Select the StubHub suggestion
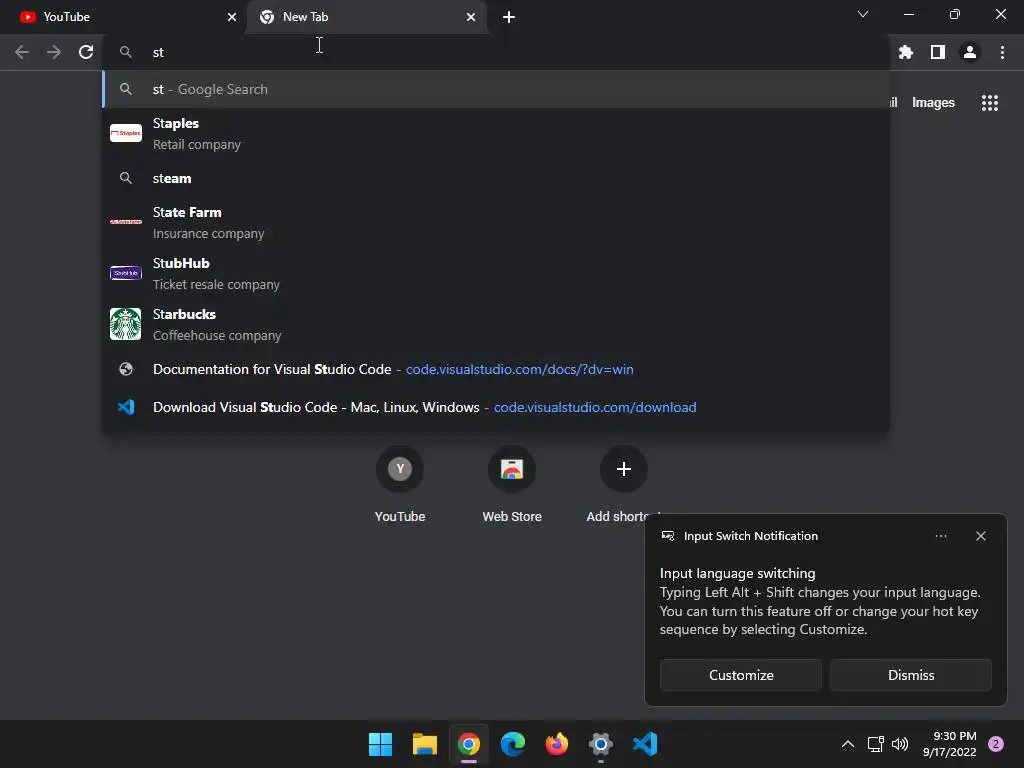Viewport: 1024px width, 768px height. 496,274
